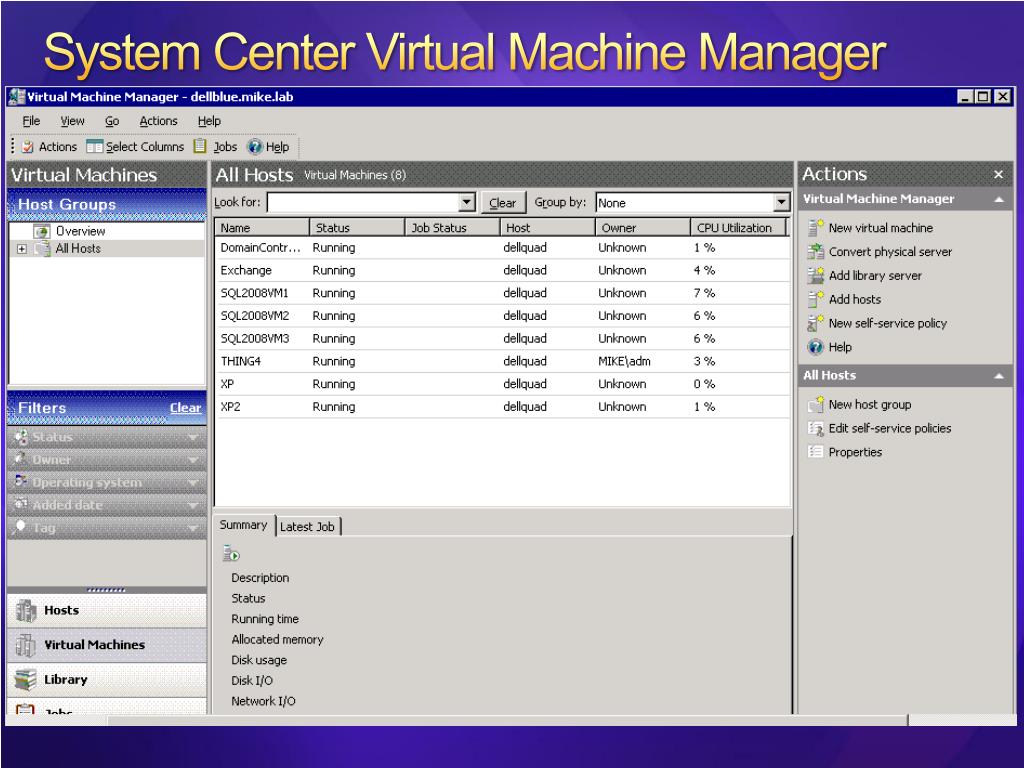Click the Edit self-service policies link
The image size is (1024, 768).
coord(889,428)
